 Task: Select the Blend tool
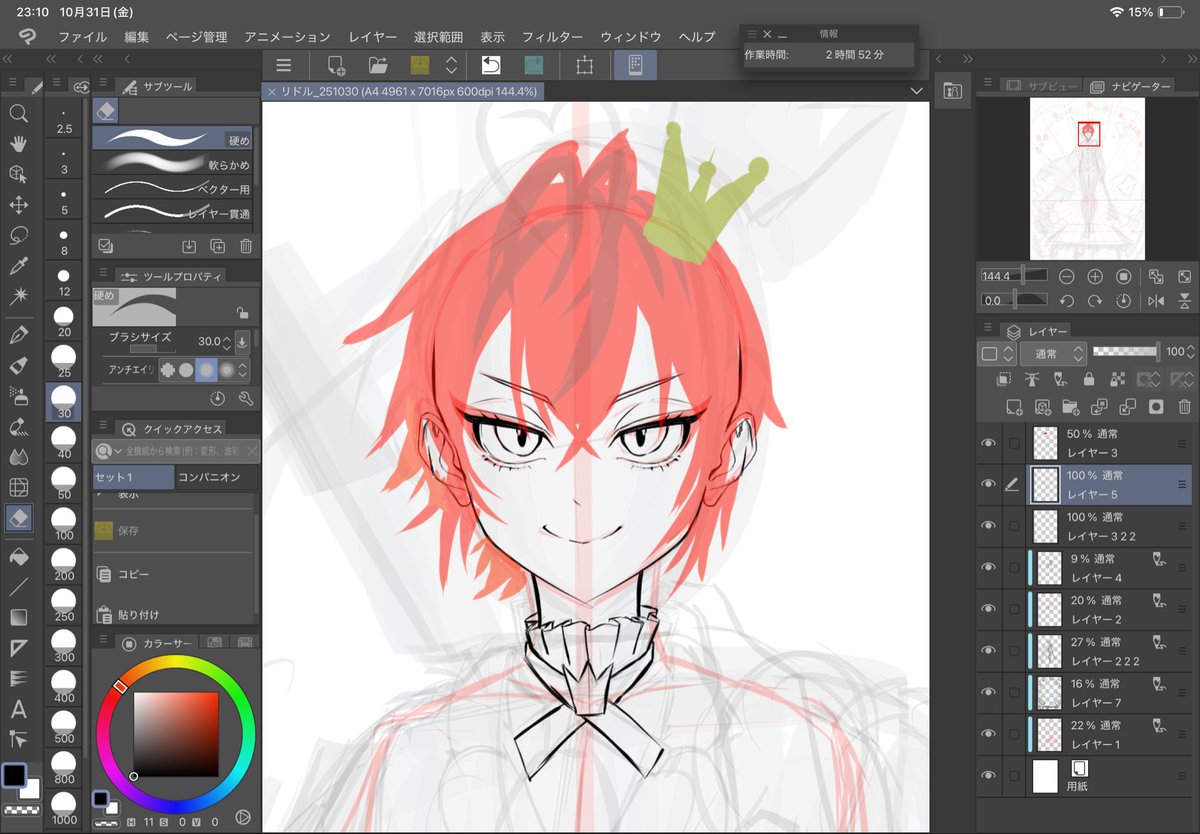(x=18, y=457)
